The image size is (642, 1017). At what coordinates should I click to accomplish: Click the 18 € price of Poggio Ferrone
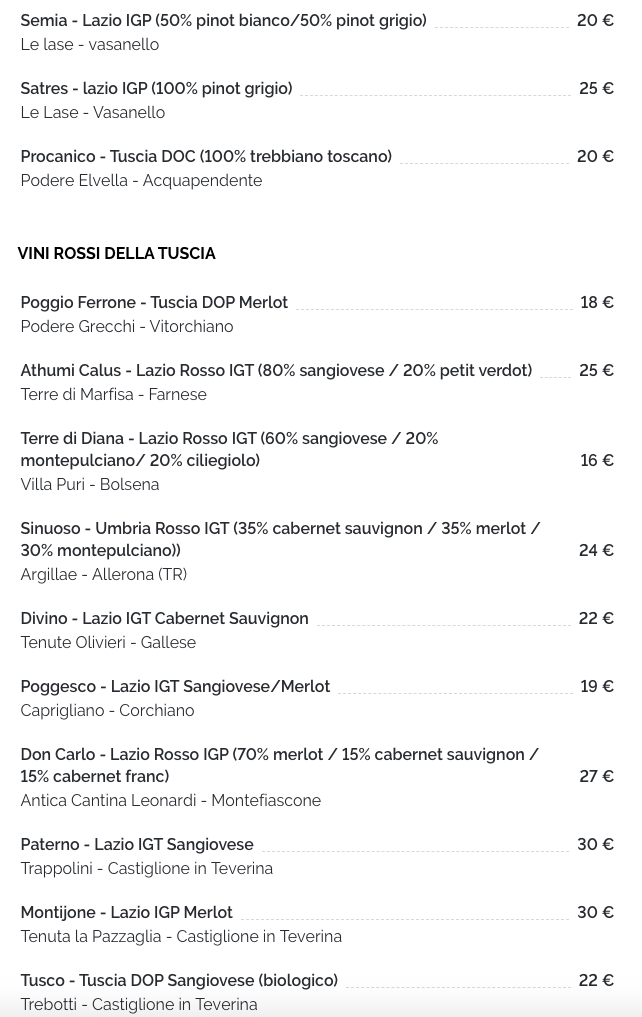pos(597,303)
